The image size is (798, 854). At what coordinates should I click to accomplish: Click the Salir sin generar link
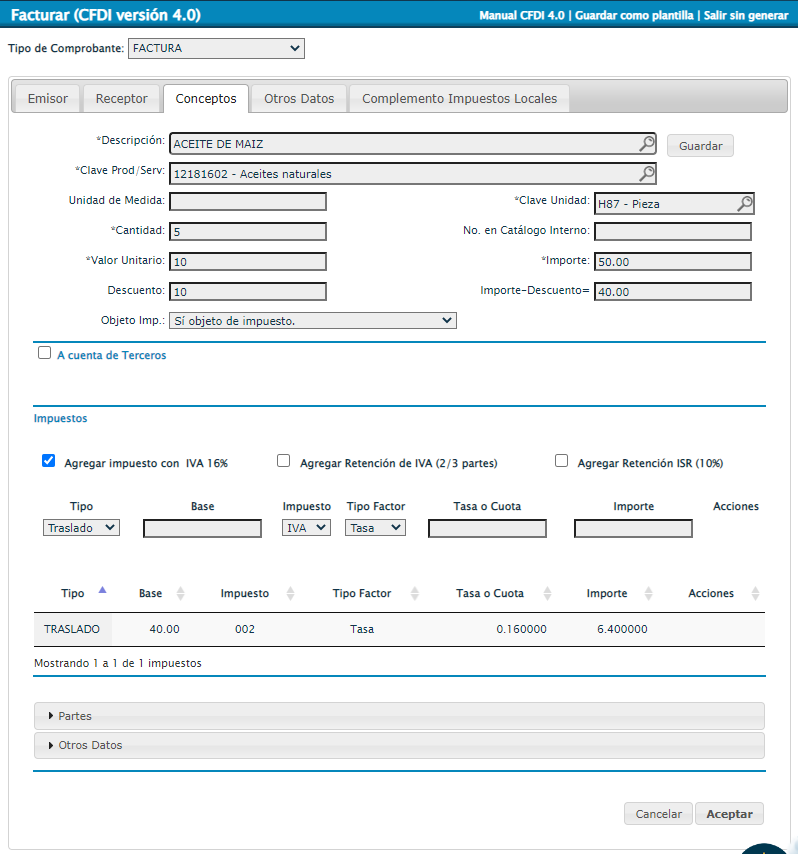click(x=746, y=16)
